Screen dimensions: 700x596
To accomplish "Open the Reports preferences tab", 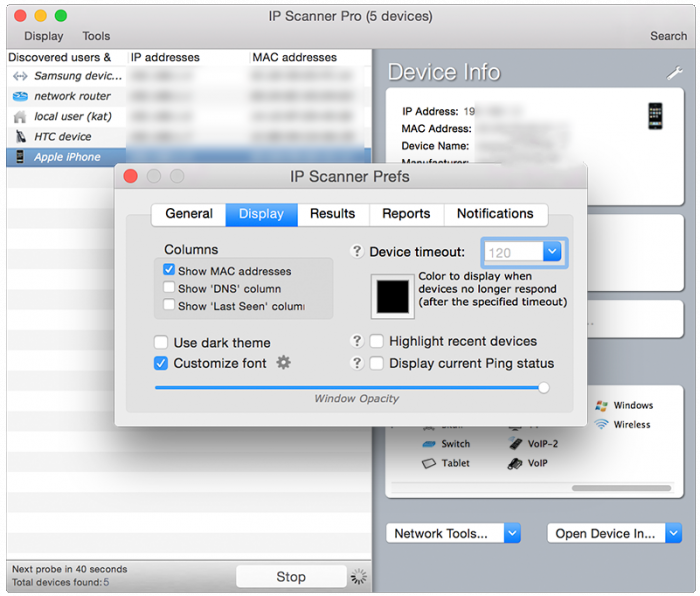I will pos(406,214).
